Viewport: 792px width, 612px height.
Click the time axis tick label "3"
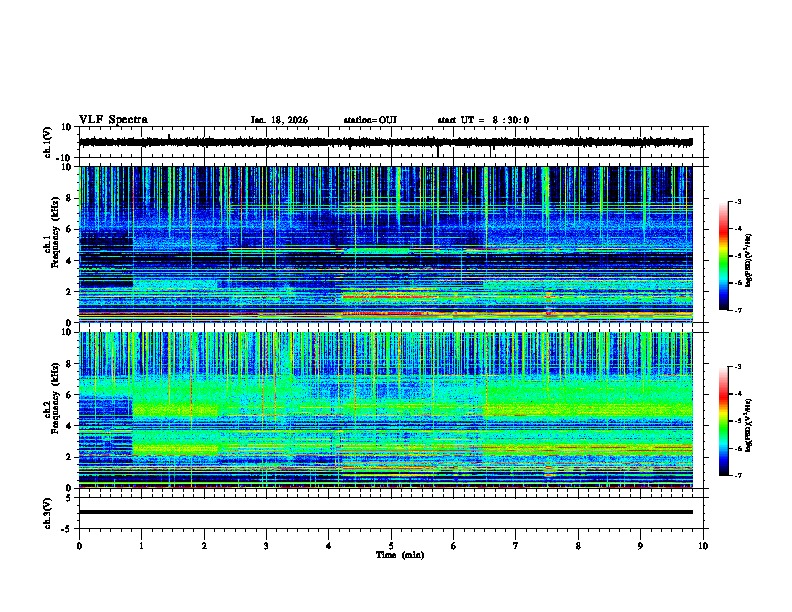[x=266, y=546]
